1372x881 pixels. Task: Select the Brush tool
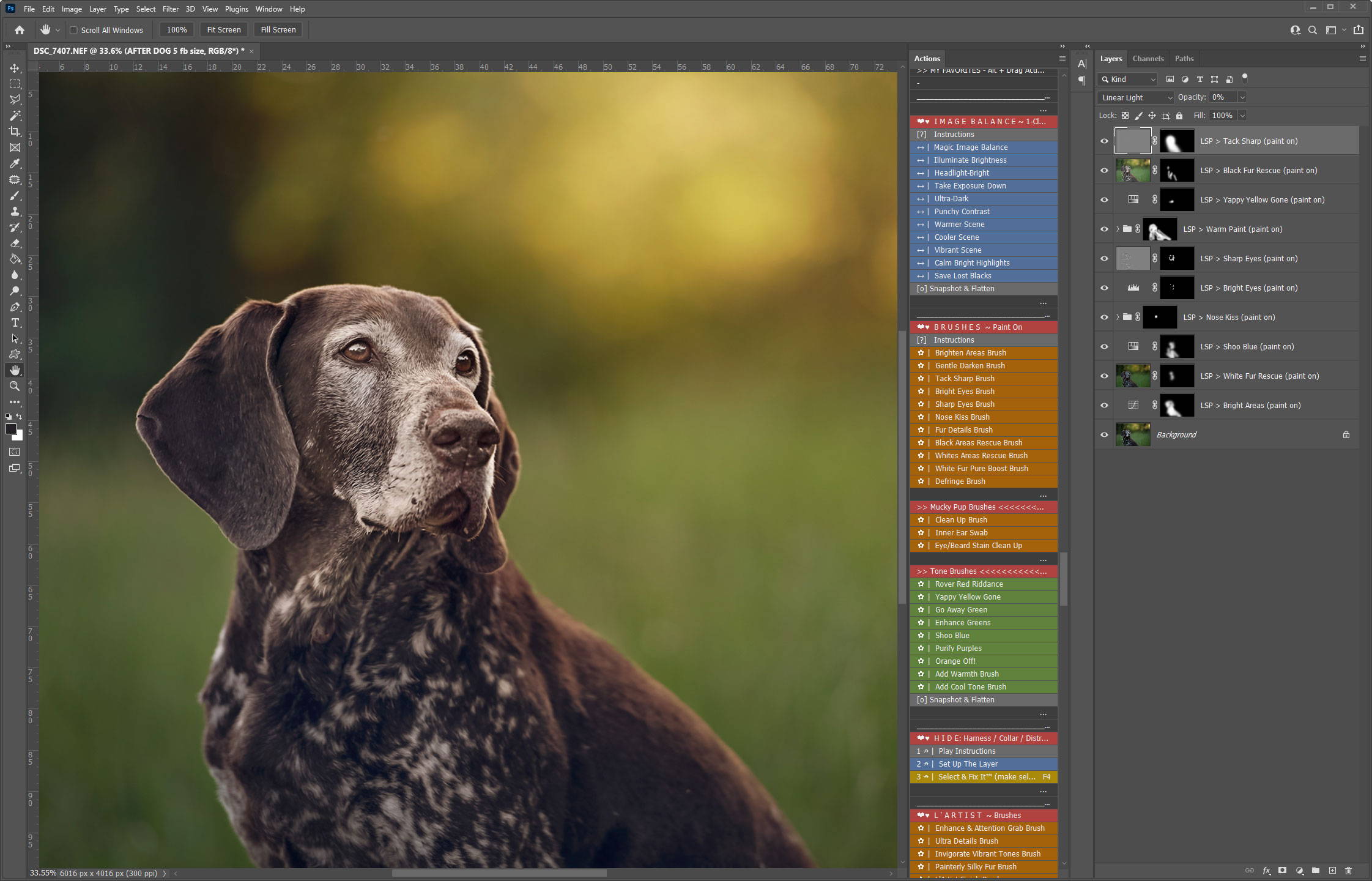[15, 196]
